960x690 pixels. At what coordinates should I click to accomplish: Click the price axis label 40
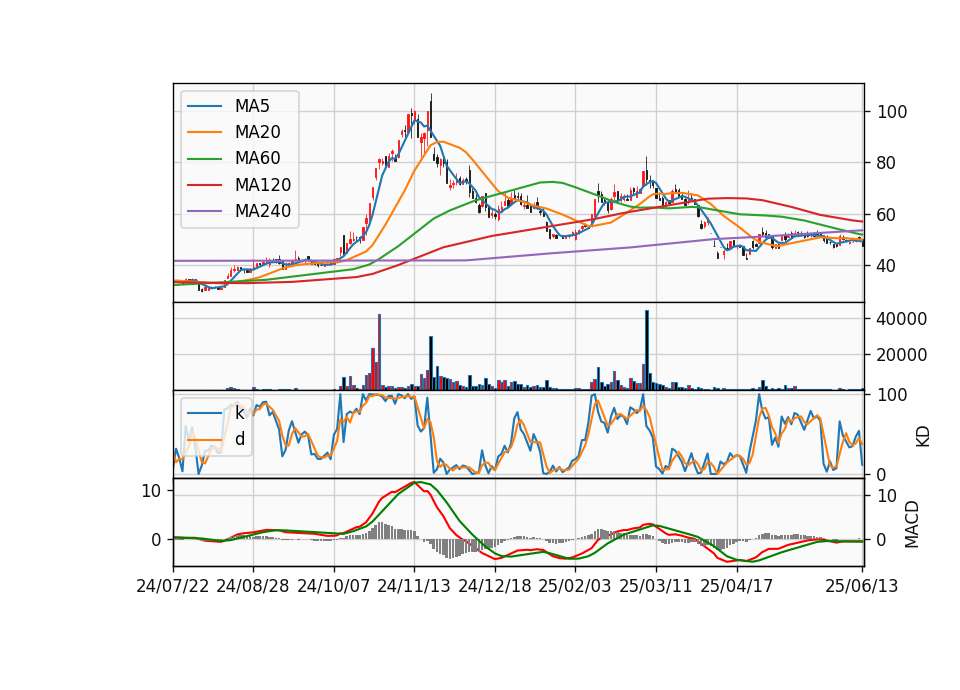point(887,266)
